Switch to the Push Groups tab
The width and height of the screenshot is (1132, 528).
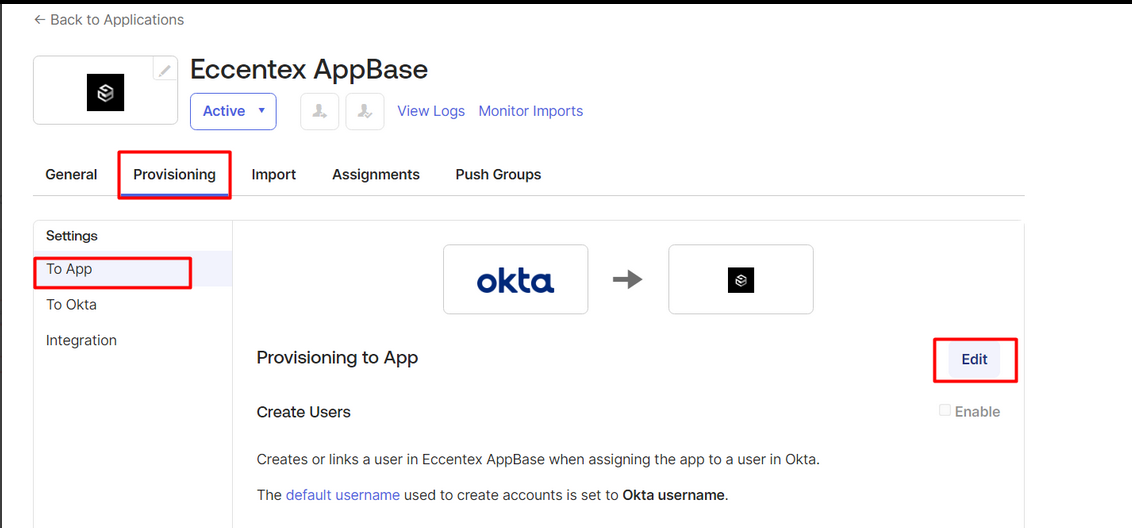tap(498, 175)
